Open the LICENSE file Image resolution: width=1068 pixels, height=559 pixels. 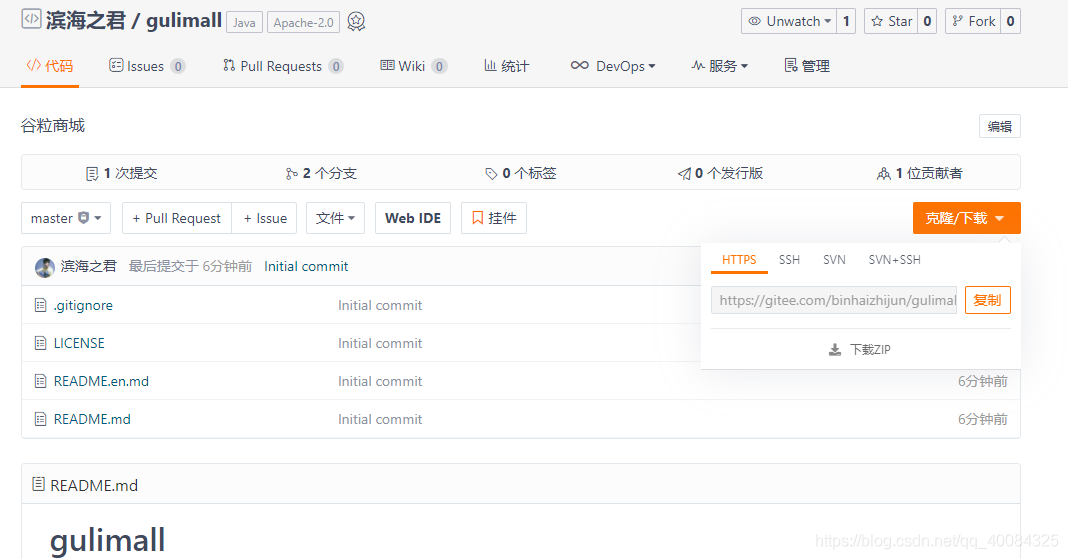click(x=79, y=343)
